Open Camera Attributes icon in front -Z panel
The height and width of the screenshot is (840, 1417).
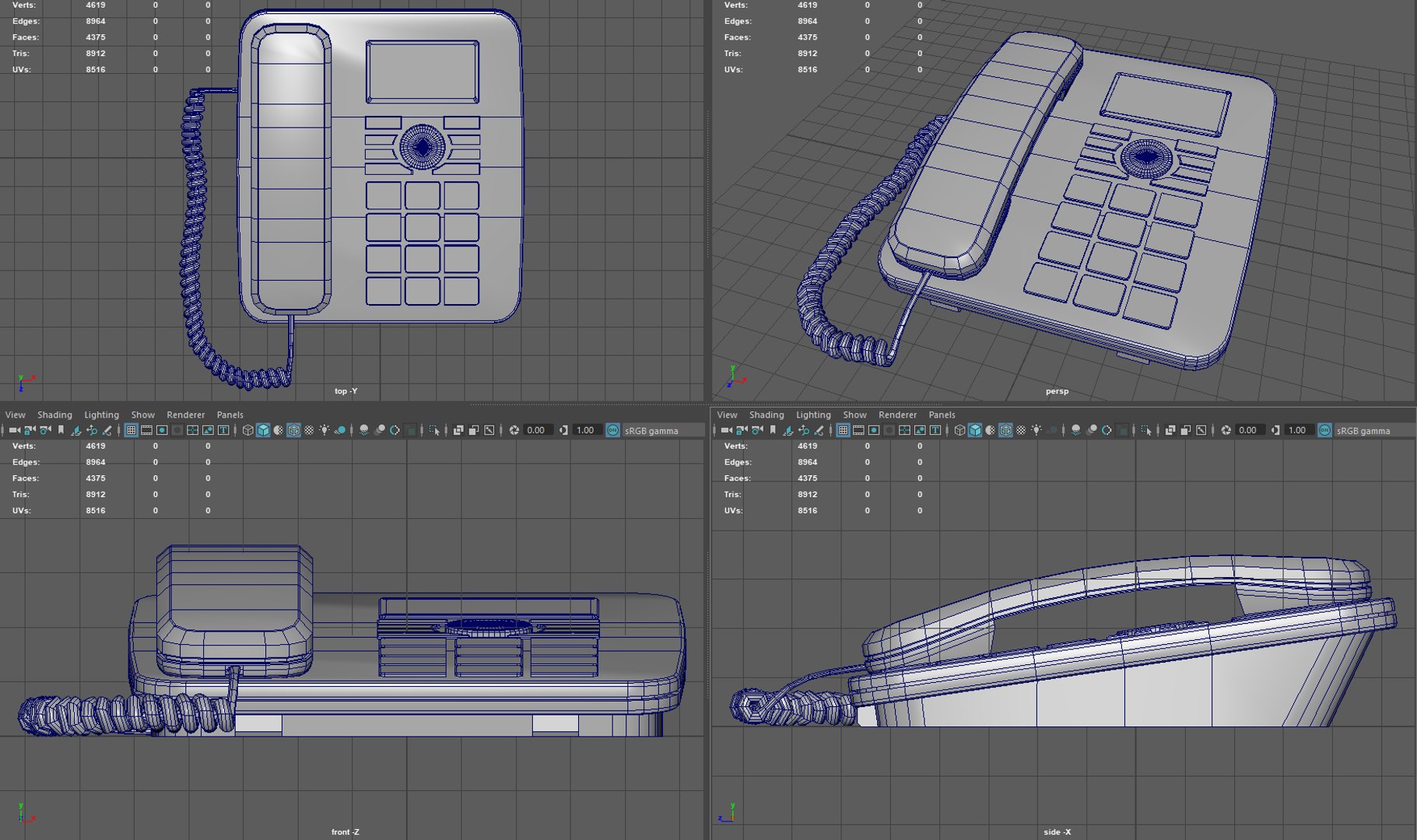point(45,430)
